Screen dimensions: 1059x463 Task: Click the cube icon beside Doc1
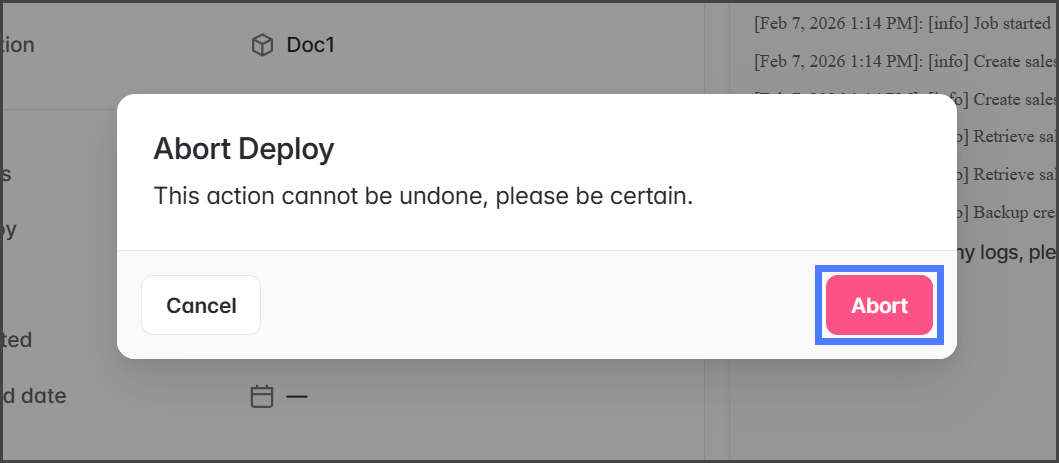pyautogui.click(x=262, y=45)
